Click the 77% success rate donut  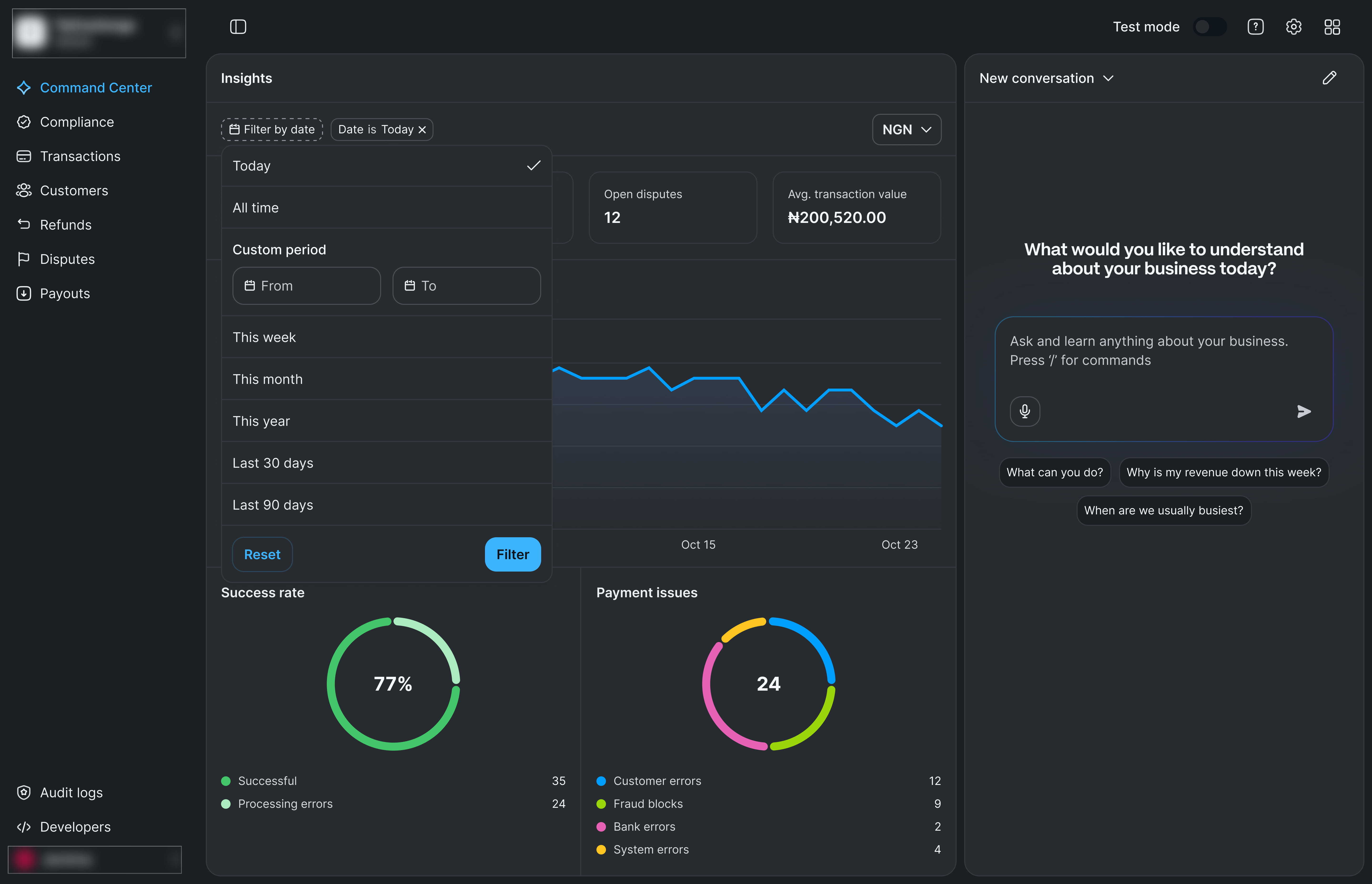[393, 684]
